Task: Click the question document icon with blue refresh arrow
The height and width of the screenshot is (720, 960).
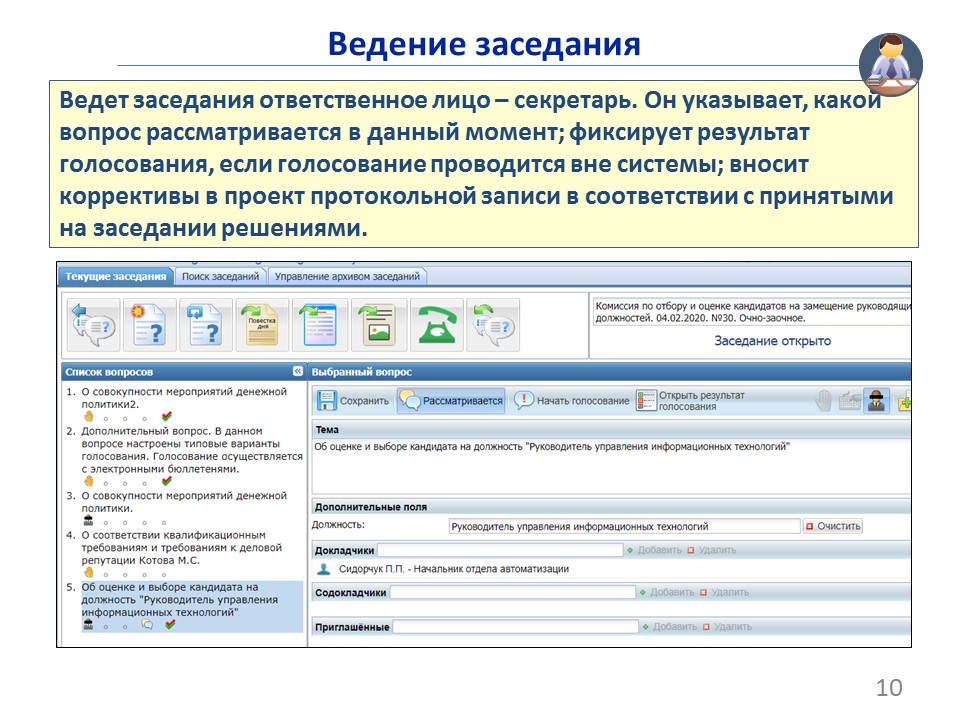Action: tap(206, 325)
